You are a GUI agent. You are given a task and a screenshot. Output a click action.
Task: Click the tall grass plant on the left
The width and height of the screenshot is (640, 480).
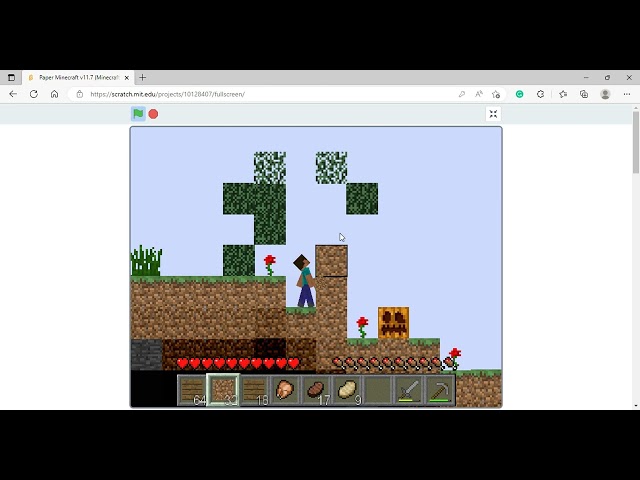tap(146, 260)
